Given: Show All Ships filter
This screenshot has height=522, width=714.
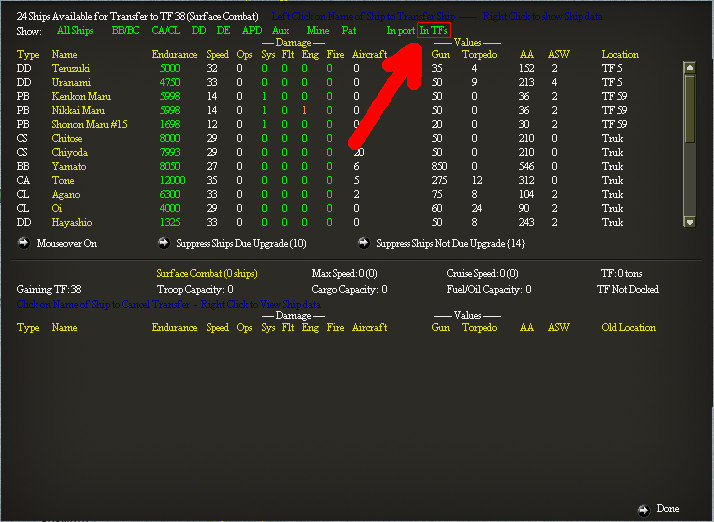Looking at the screenshot, I should coord(75,31).
